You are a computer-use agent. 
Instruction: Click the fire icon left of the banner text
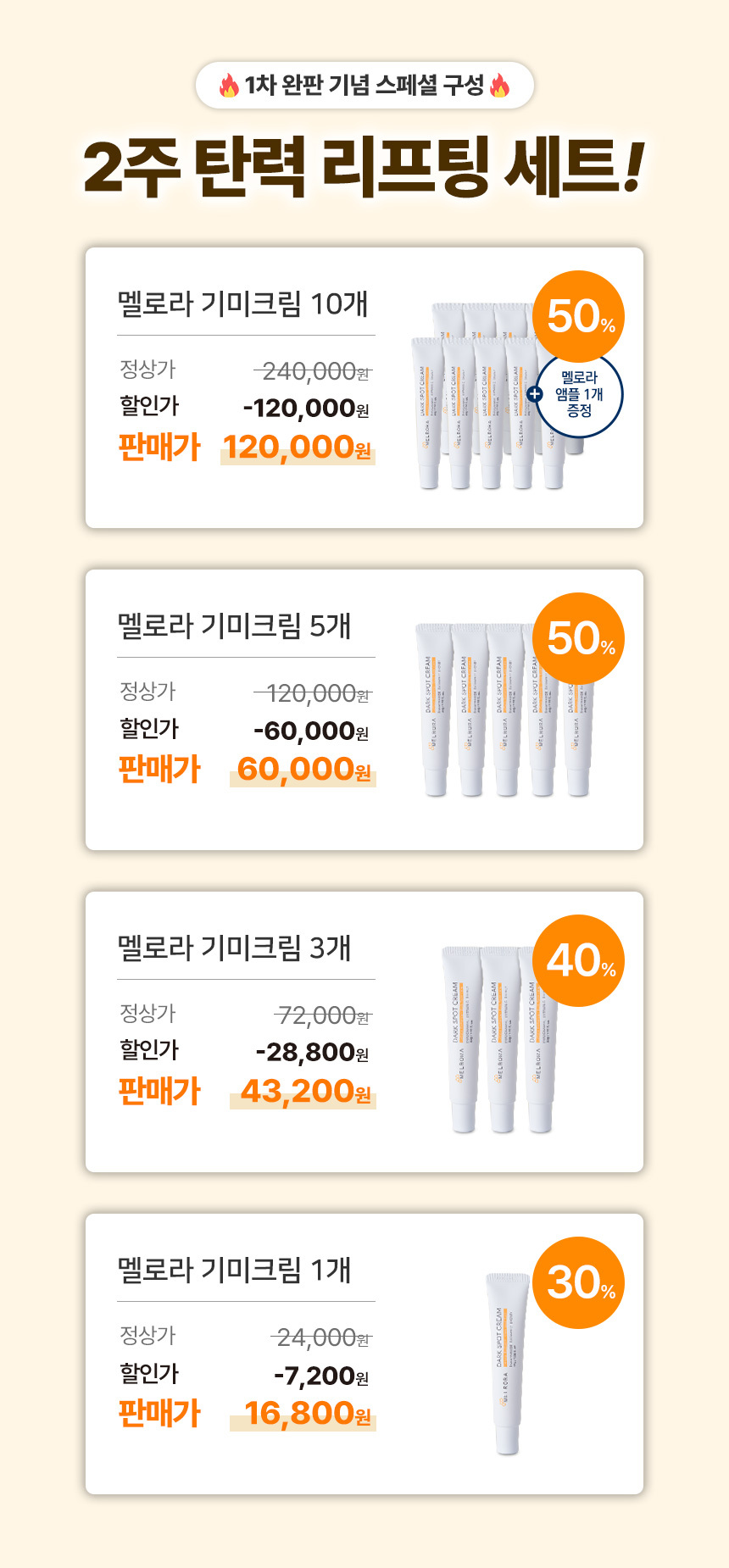(x=229, y=86)
